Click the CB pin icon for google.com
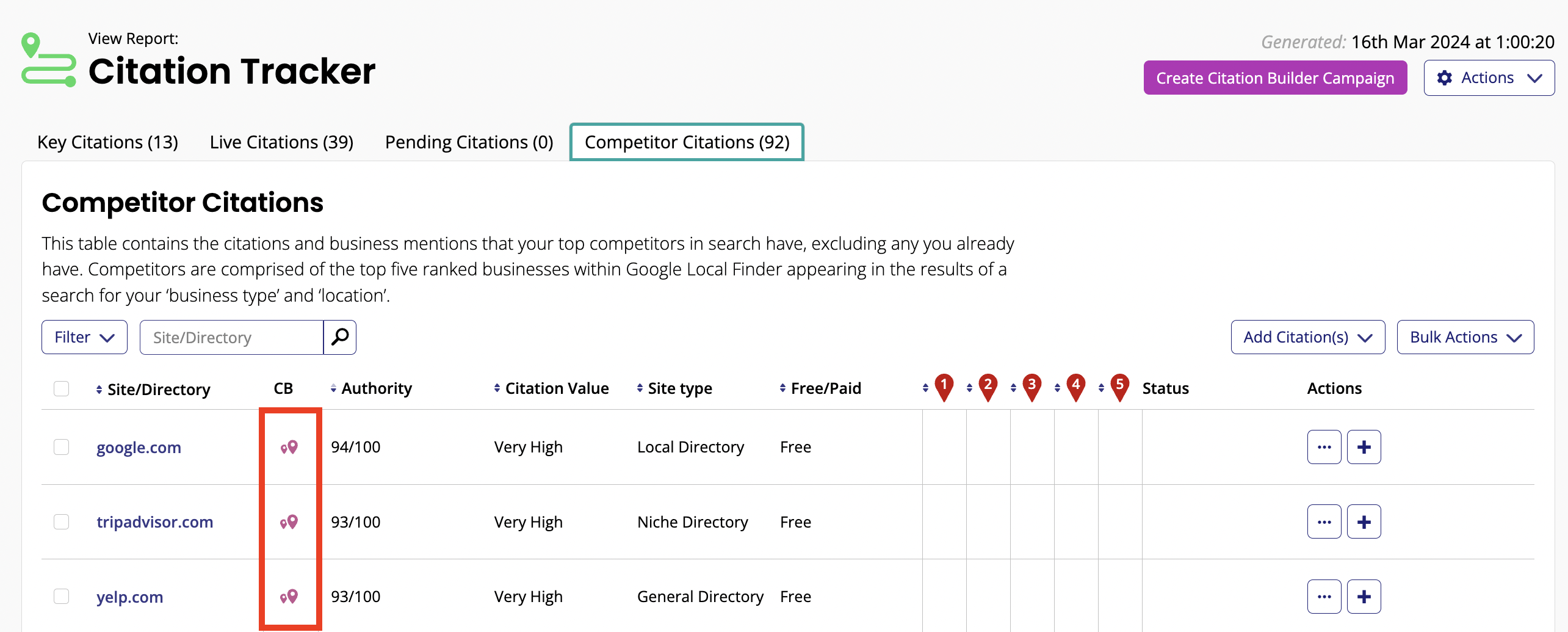Image resolution: width=1568 pixels, height=632 pixels. tap(288, 446)
